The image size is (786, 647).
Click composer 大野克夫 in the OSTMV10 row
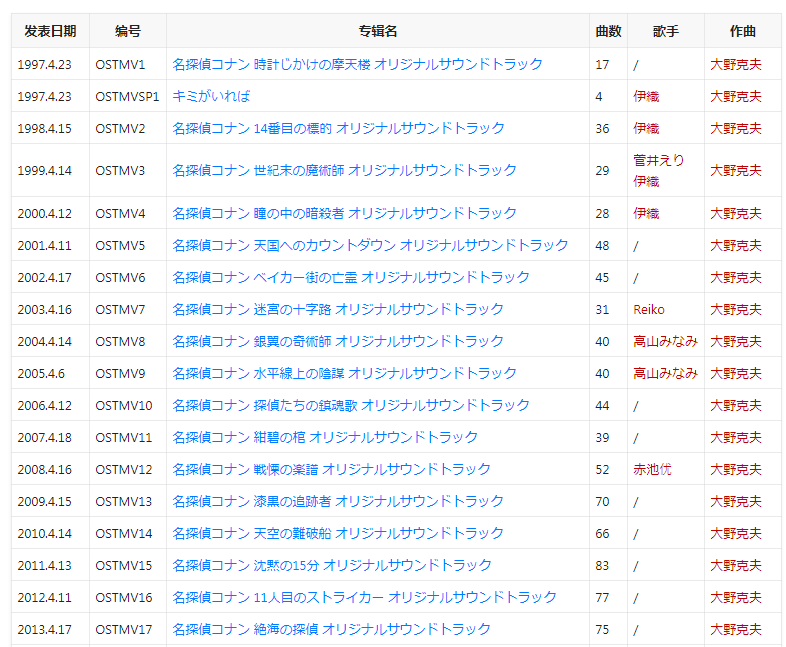(736, 405)
